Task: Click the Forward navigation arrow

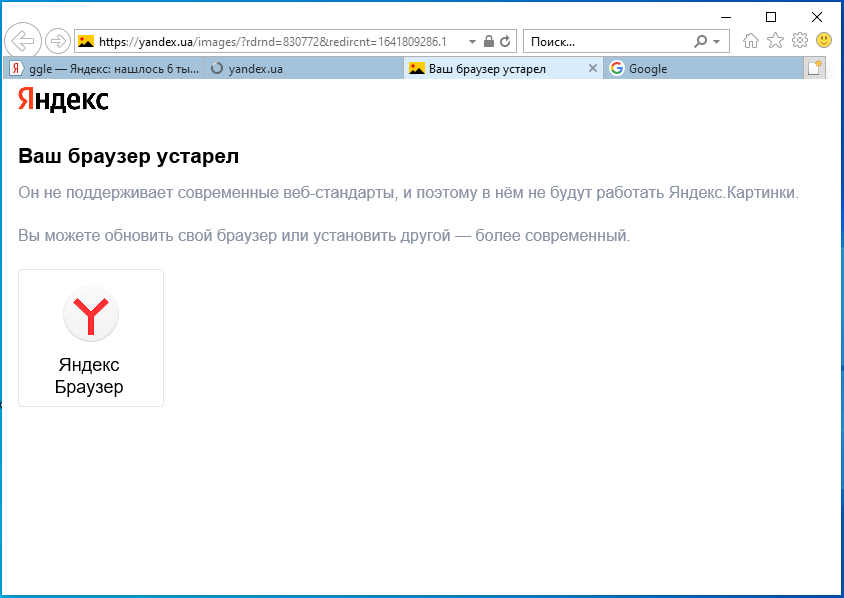Action: (x=58, y=41)
